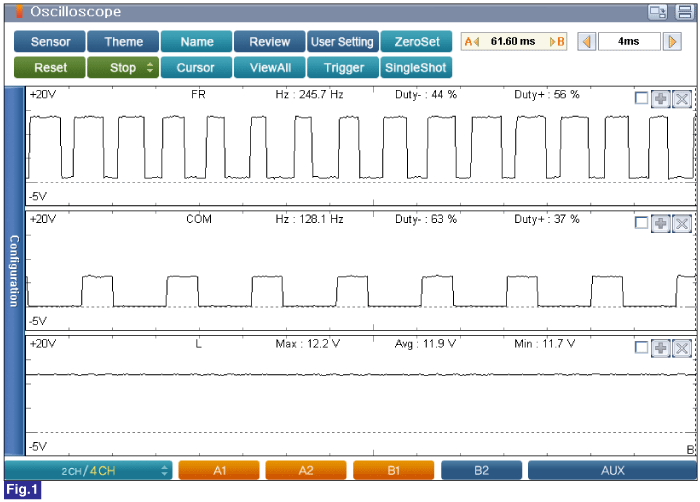700x502 pixels.
Task: Click the Max : 12.2 V reading
Action: tap(308, 344)
